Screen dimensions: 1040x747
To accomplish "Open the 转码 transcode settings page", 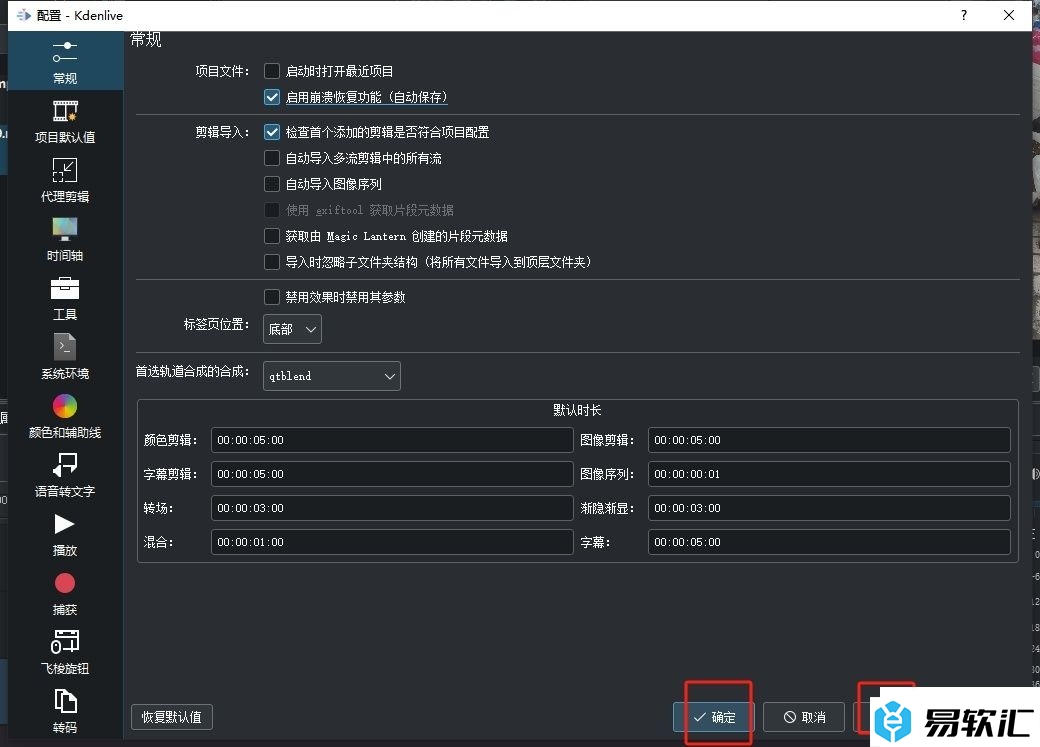I will (65, 711).
